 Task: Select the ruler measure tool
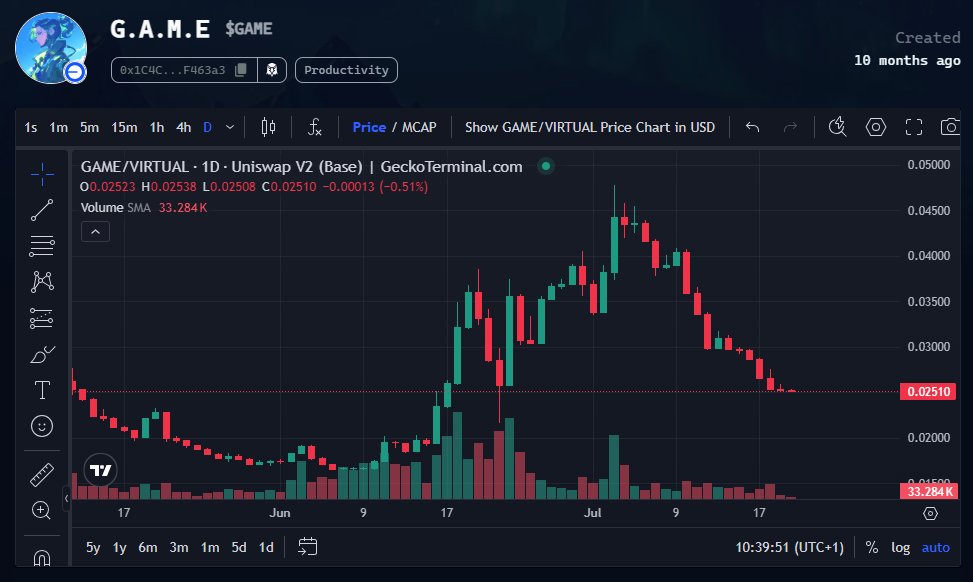[42, 475]
